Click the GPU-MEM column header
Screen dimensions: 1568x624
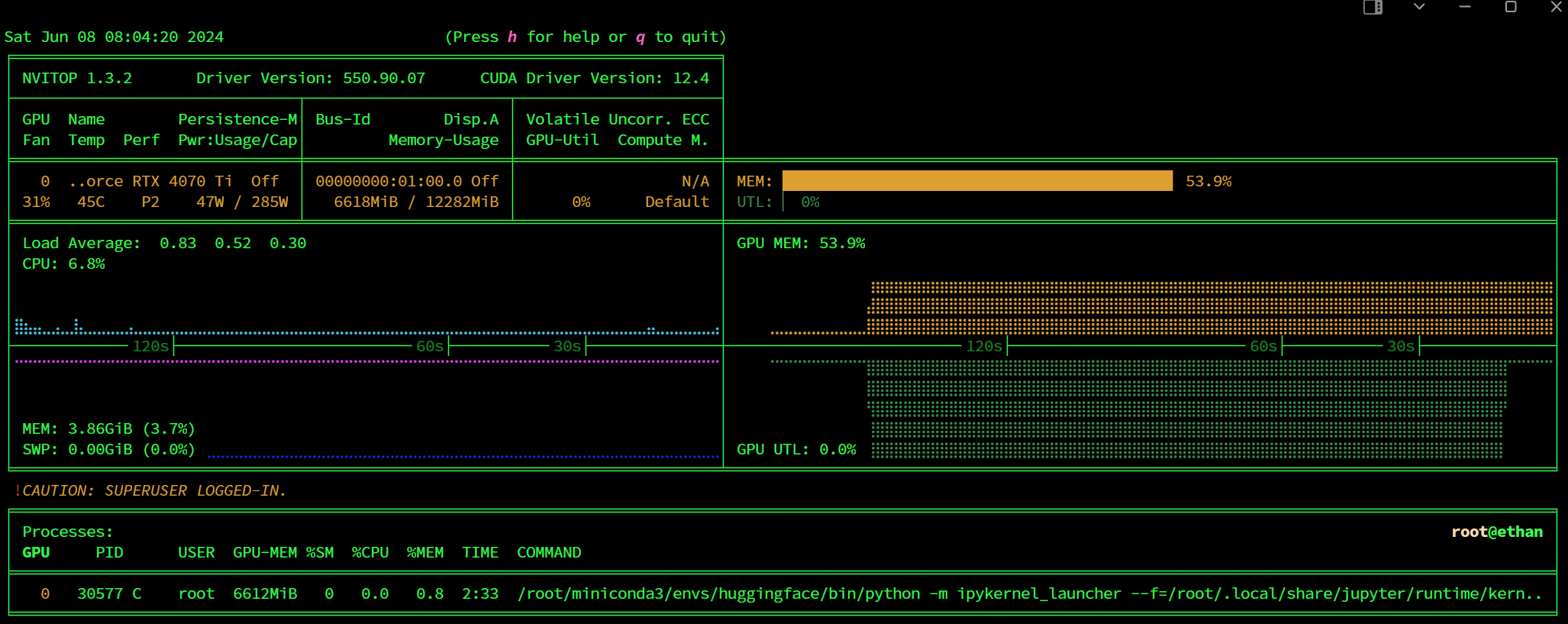(x=265, y=552)
